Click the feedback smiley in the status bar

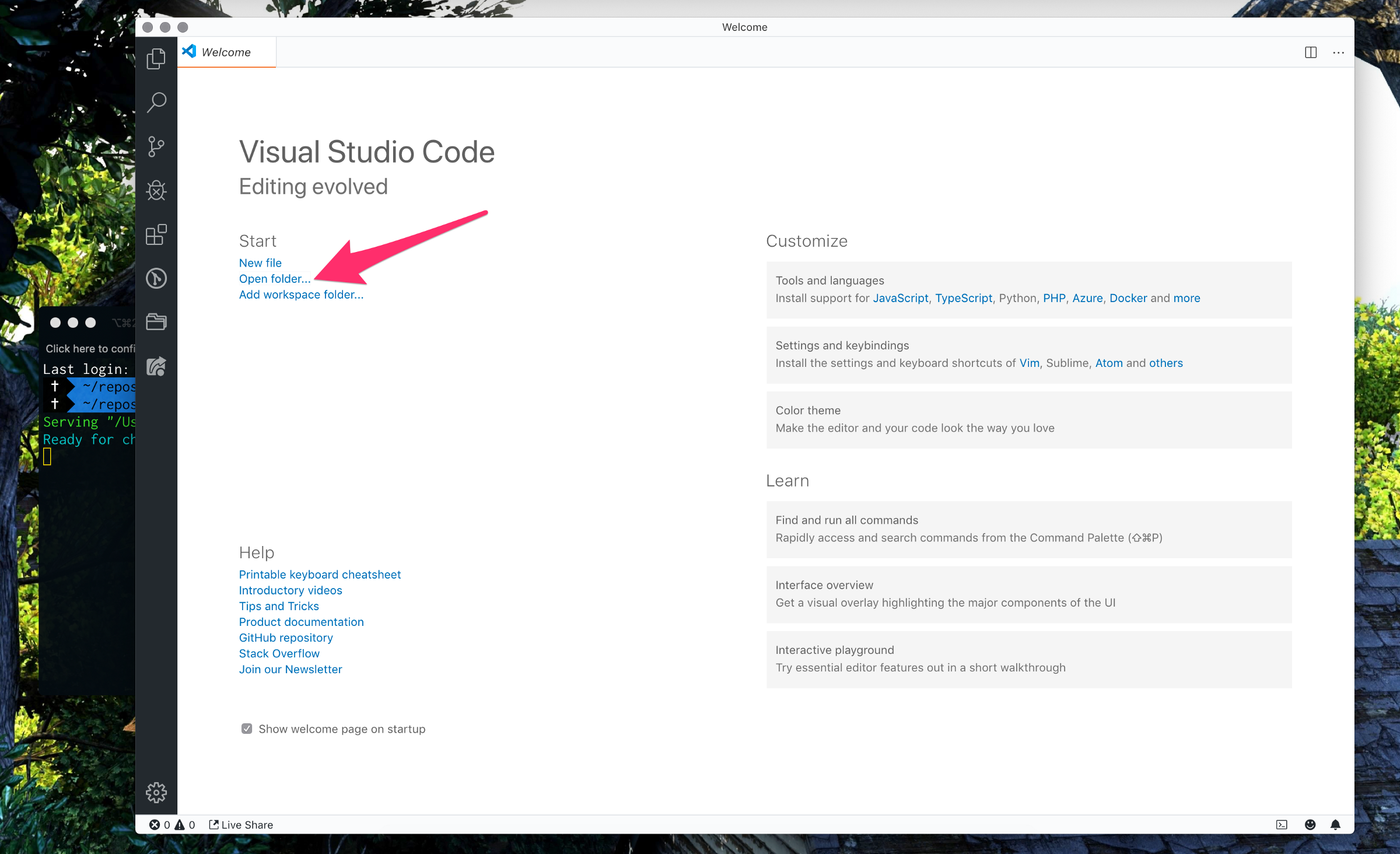1310,824
